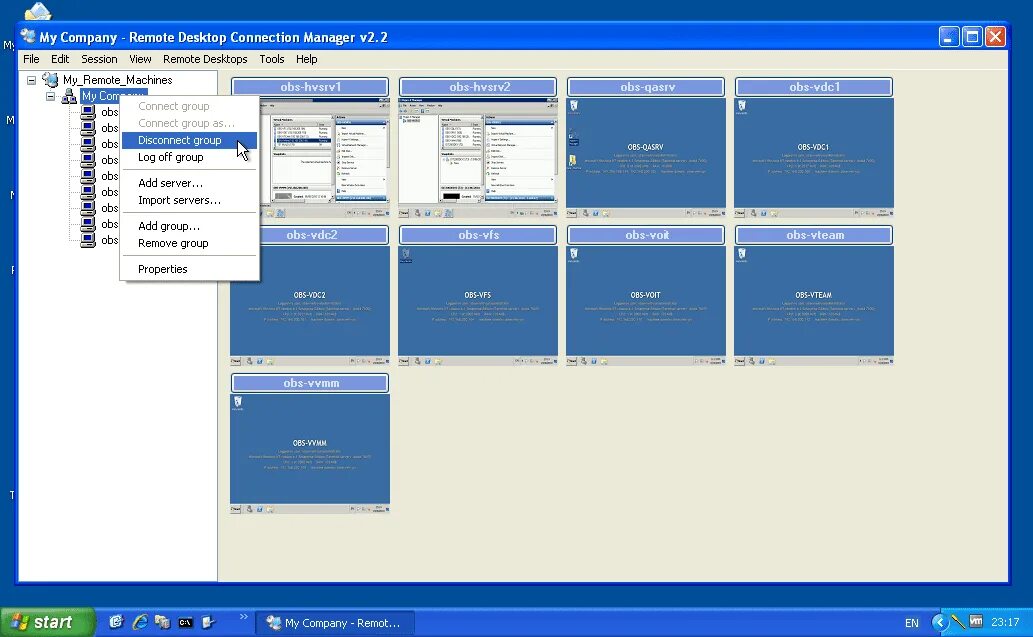Launch Command Prompt from Quick Launch
The width and height of the screenshot is (1033, 637).
point(186,623)
